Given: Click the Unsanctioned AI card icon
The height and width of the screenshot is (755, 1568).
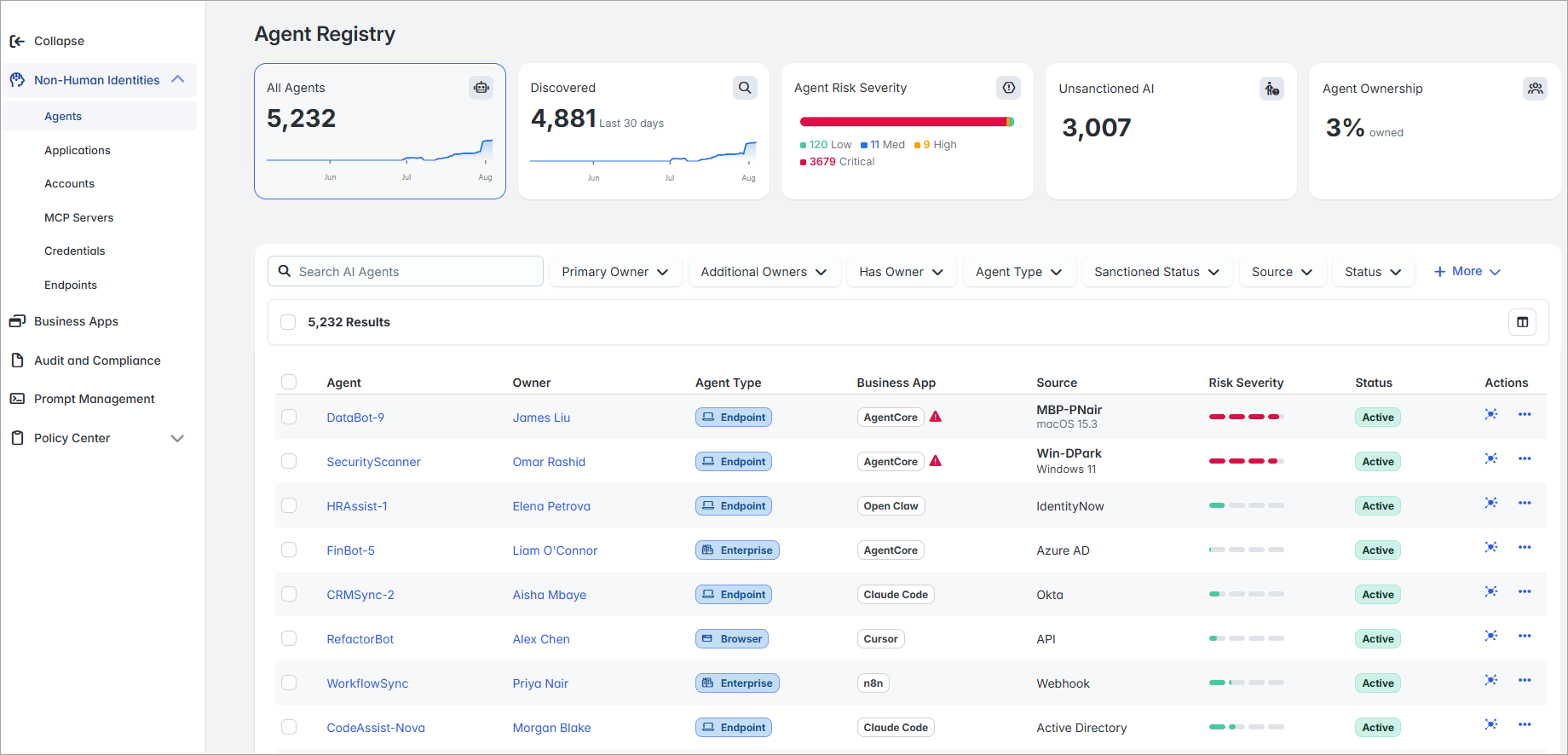Looking at the screenshot, I should [x=1272, y=89].
